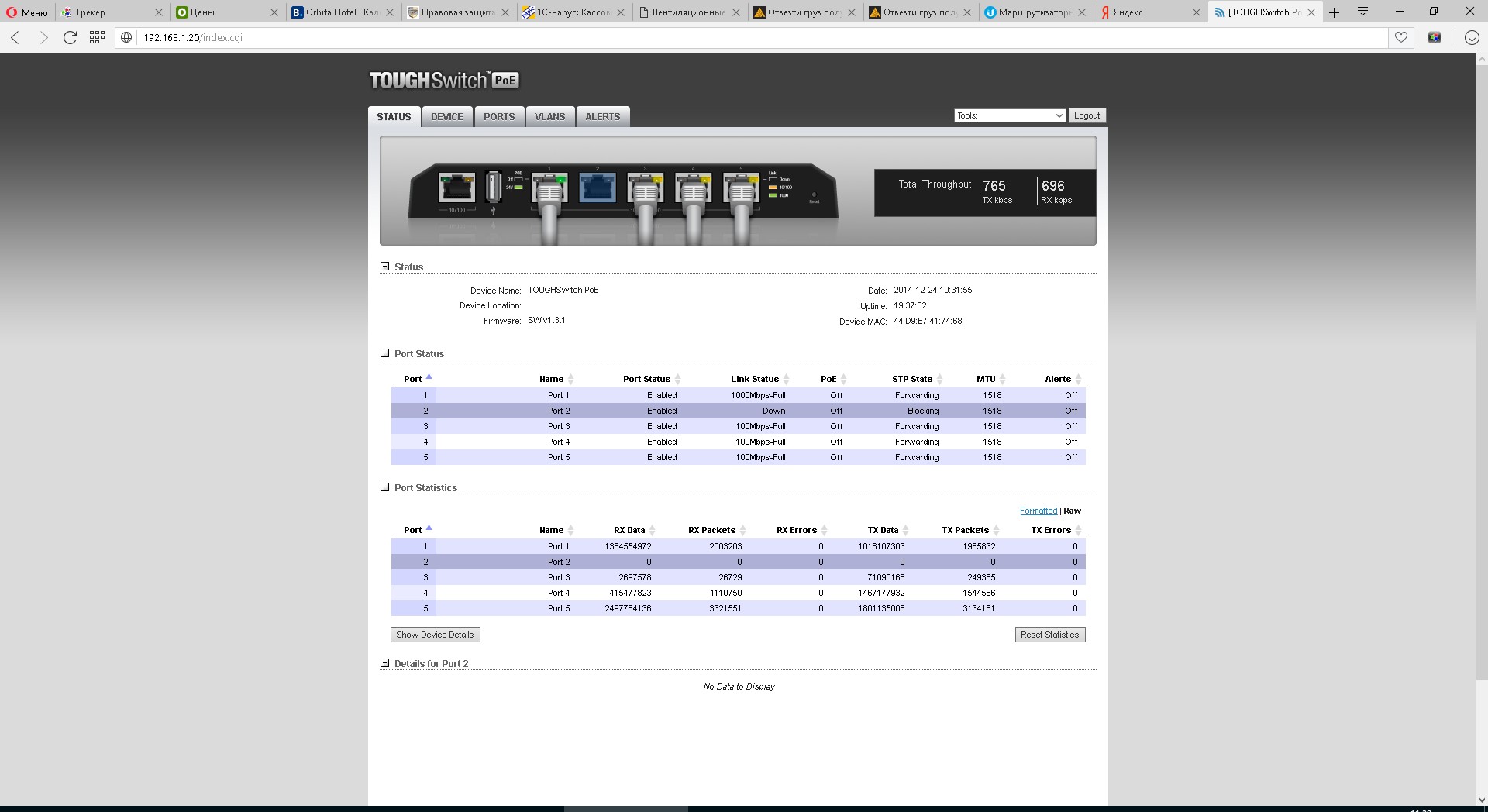Open tab menu icon in title bar
1488x812 pixels.
tap(1363, 12)
